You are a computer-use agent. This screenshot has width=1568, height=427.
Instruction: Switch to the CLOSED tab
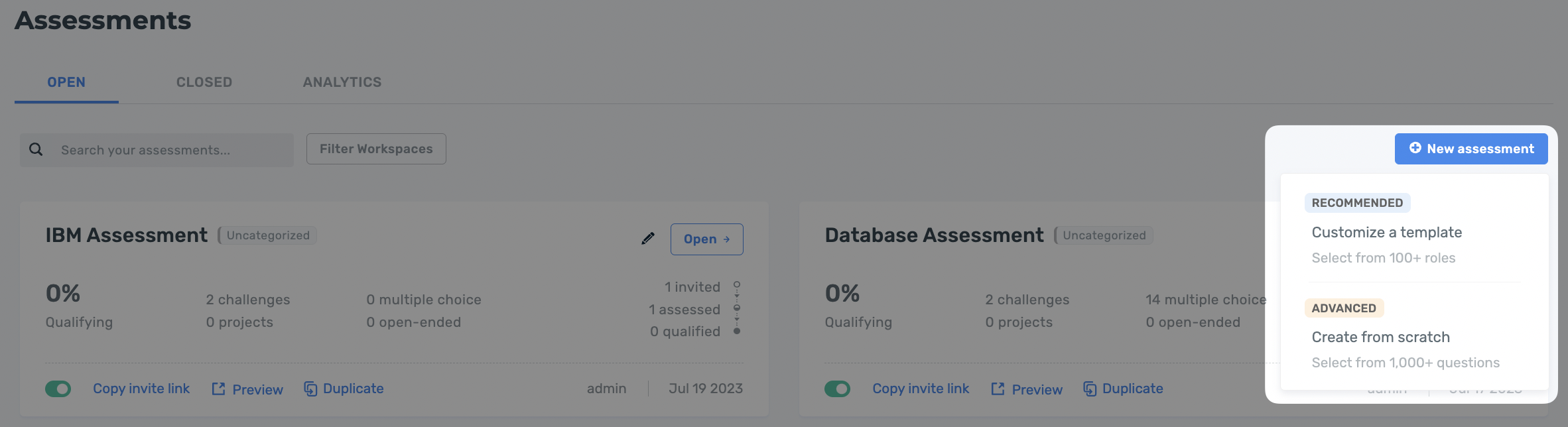pyautogui.click(x=204, y=82)
